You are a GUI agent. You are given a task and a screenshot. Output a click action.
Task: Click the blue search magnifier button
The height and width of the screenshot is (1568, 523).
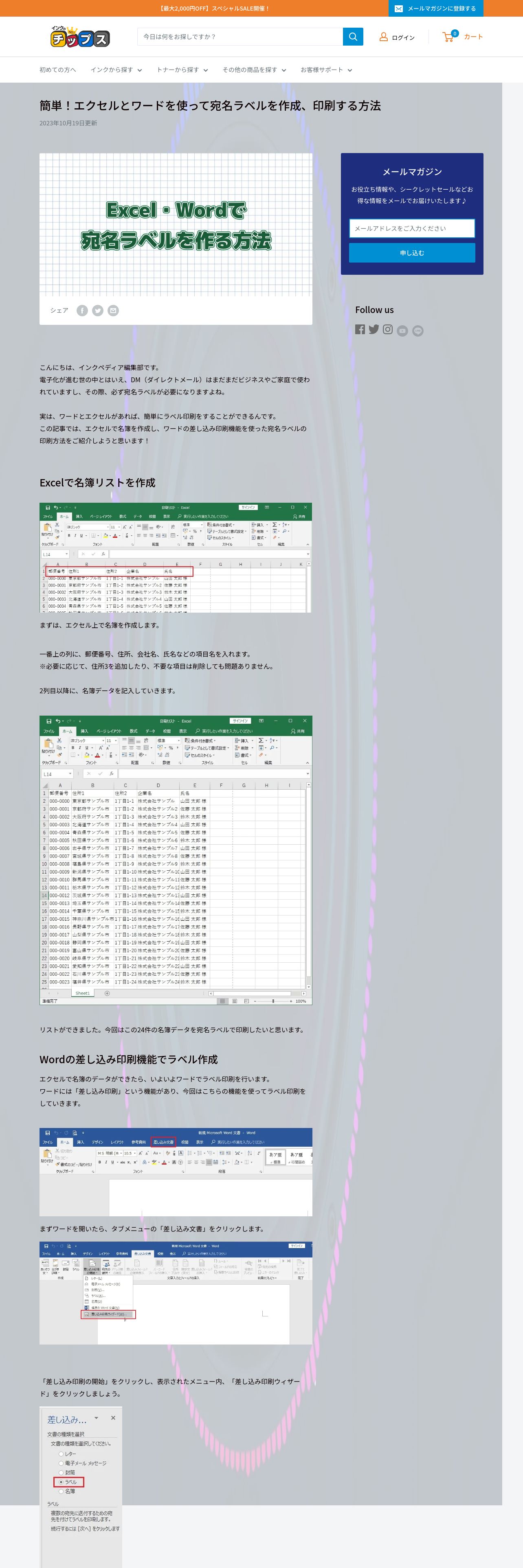[x=353, y=37]
